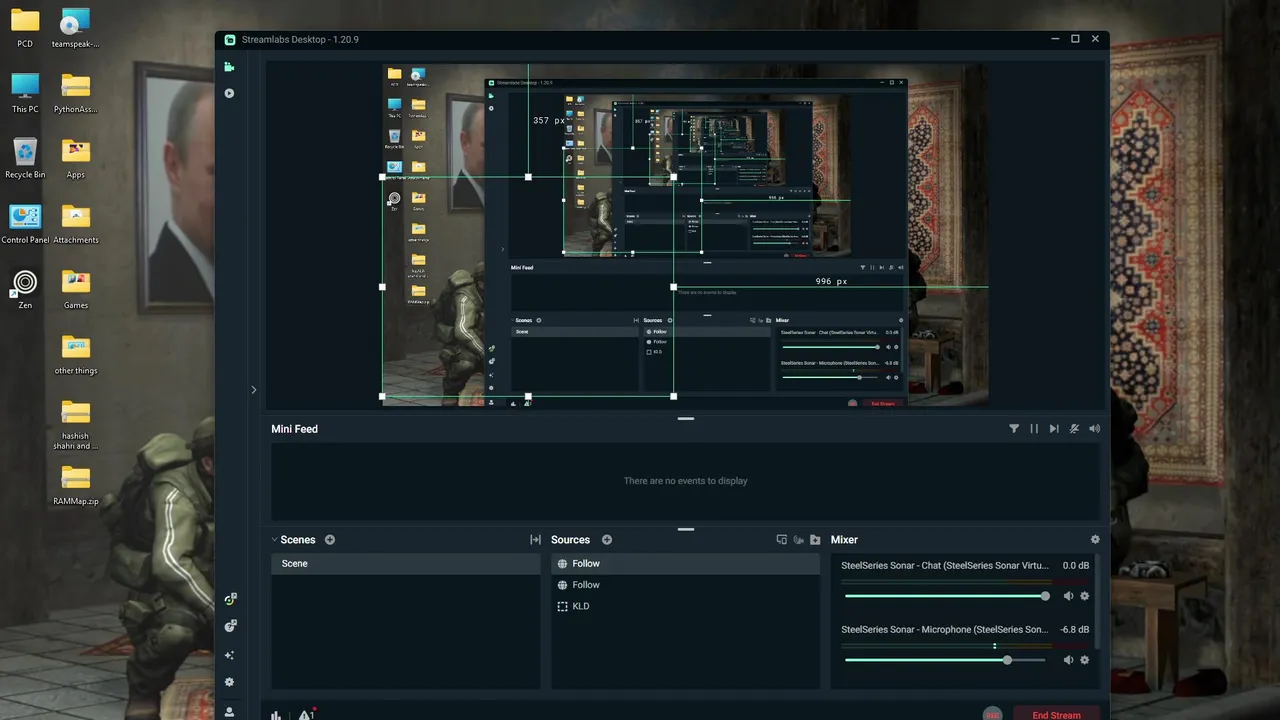Start recording with the REC button
This screenshot has height=720, width=1280.
tap(992, 714)
